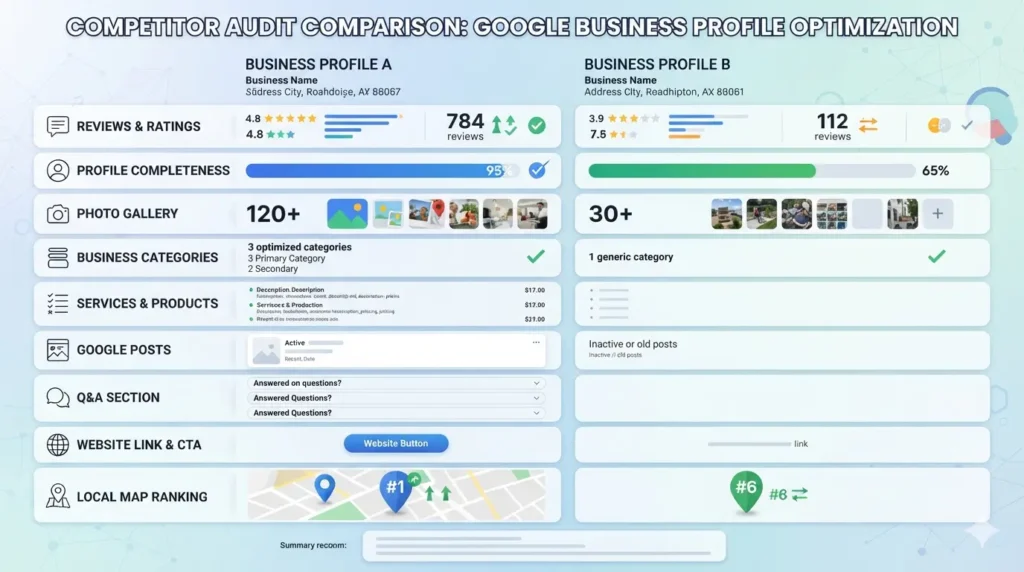
Task: Click the 4.8 gold star rating
Action: click(x=281, y=118)
